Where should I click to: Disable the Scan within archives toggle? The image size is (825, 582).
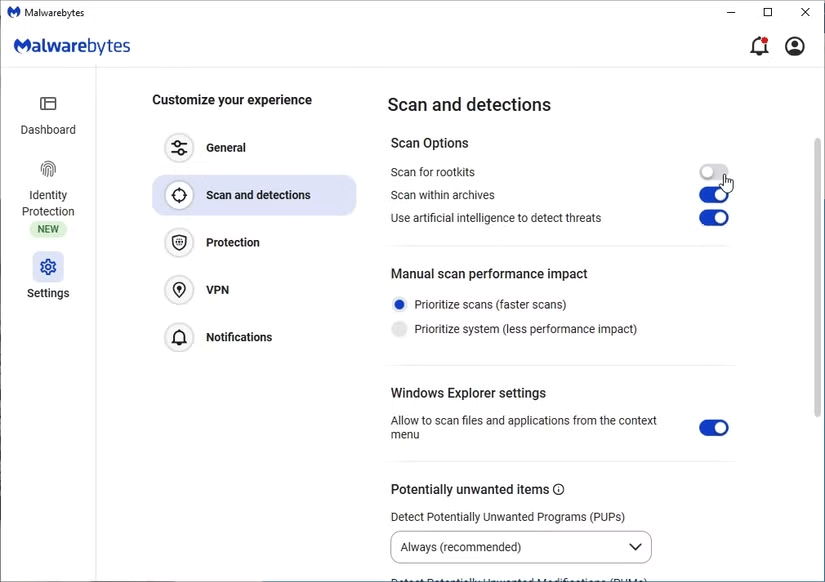713,195
